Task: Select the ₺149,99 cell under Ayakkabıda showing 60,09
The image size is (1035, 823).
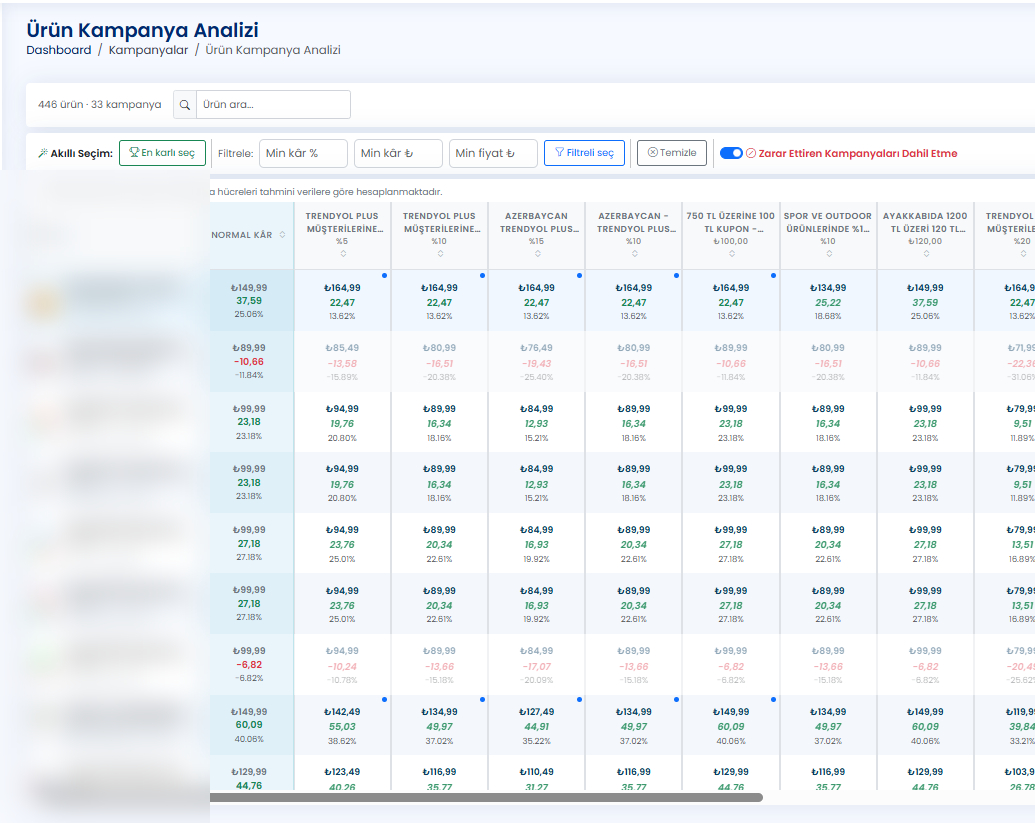Action: 925,725
